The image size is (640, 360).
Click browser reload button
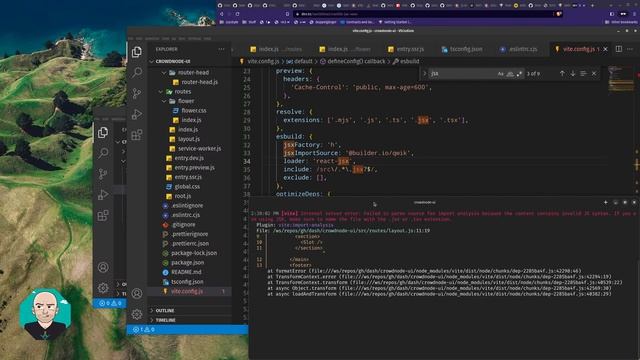[238, 14]
